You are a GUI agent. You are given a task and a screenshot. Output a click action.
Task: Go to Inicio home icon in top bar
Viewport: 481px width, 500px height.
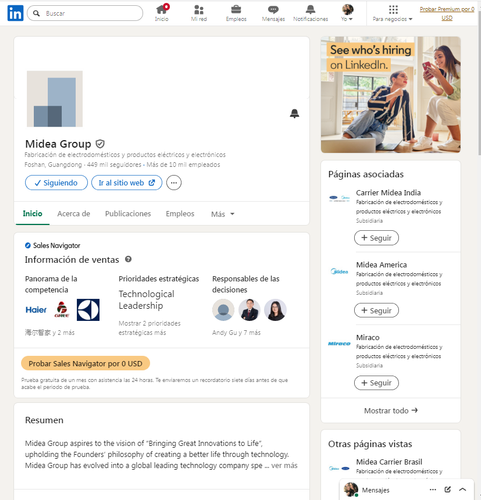click(162, 13)
